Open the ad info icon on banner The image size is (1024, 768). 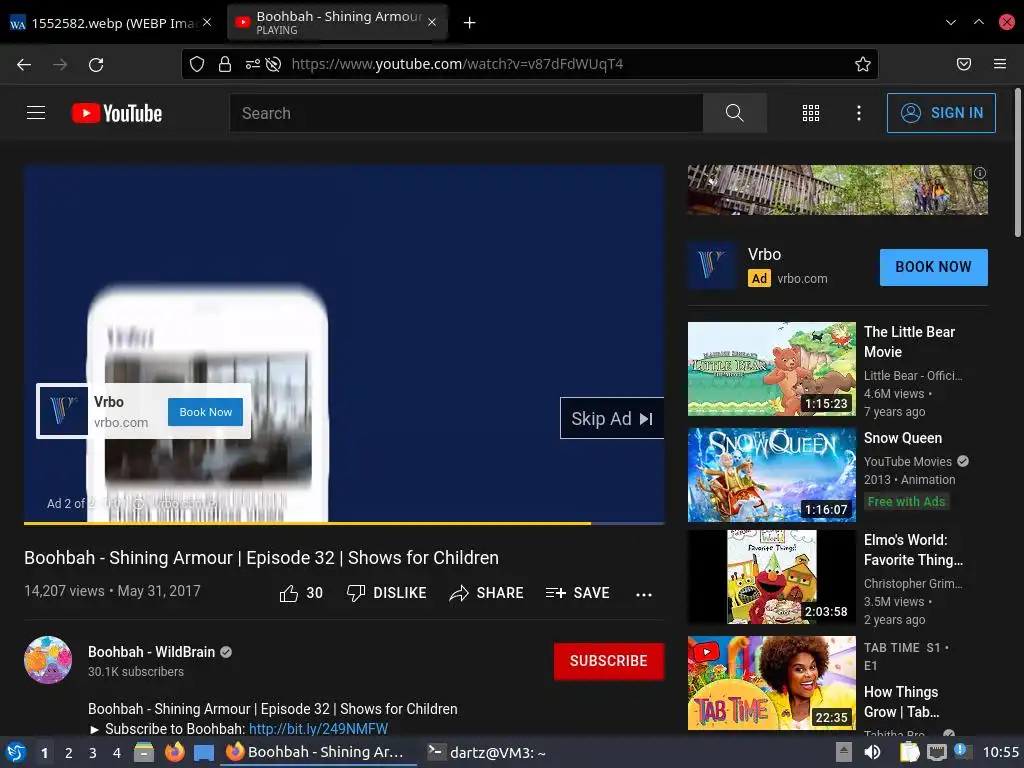tap(980, 173)
